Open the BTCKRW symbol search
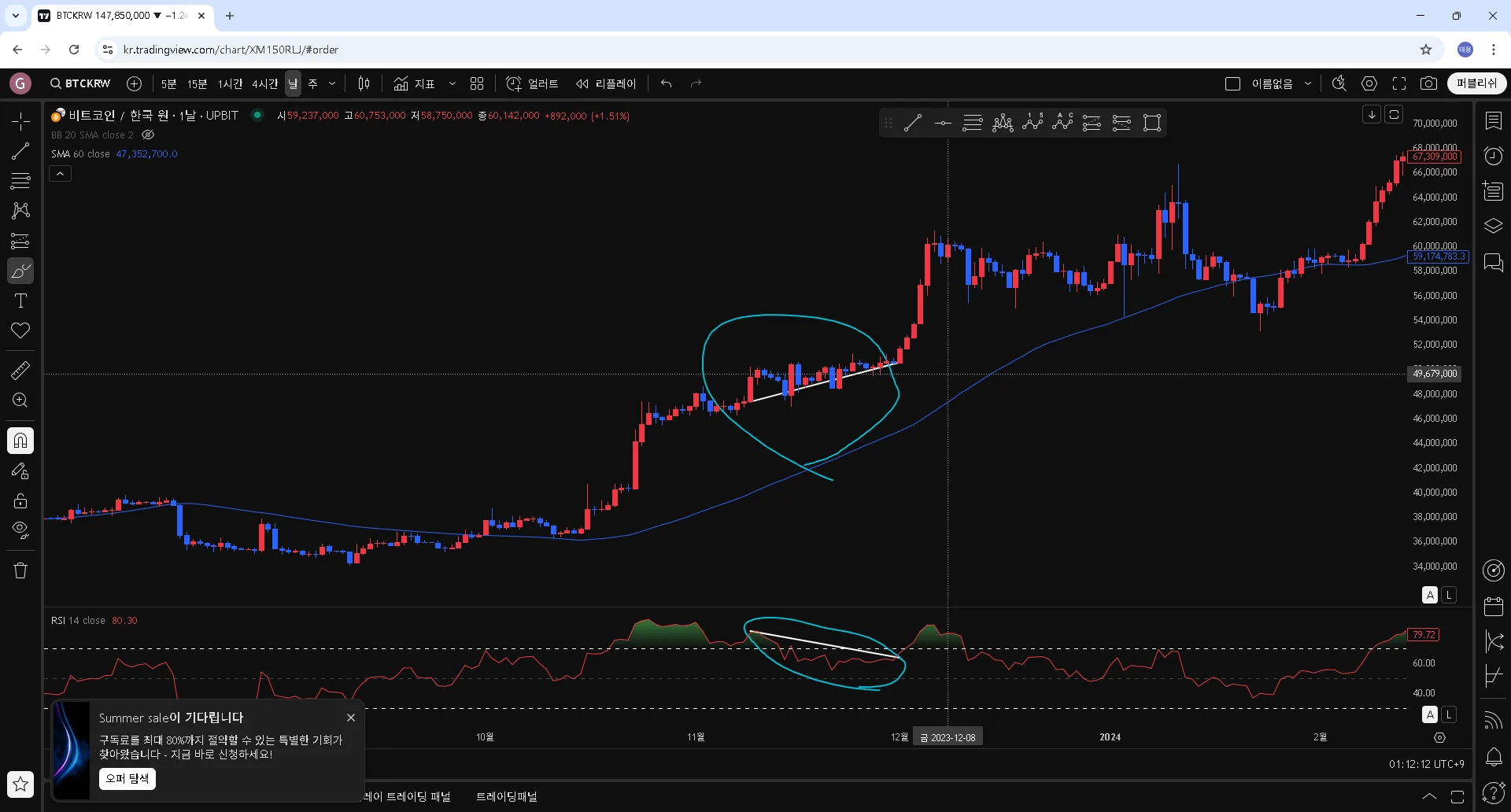This screenshot has height=812, width=1511. tap(80, 83)
